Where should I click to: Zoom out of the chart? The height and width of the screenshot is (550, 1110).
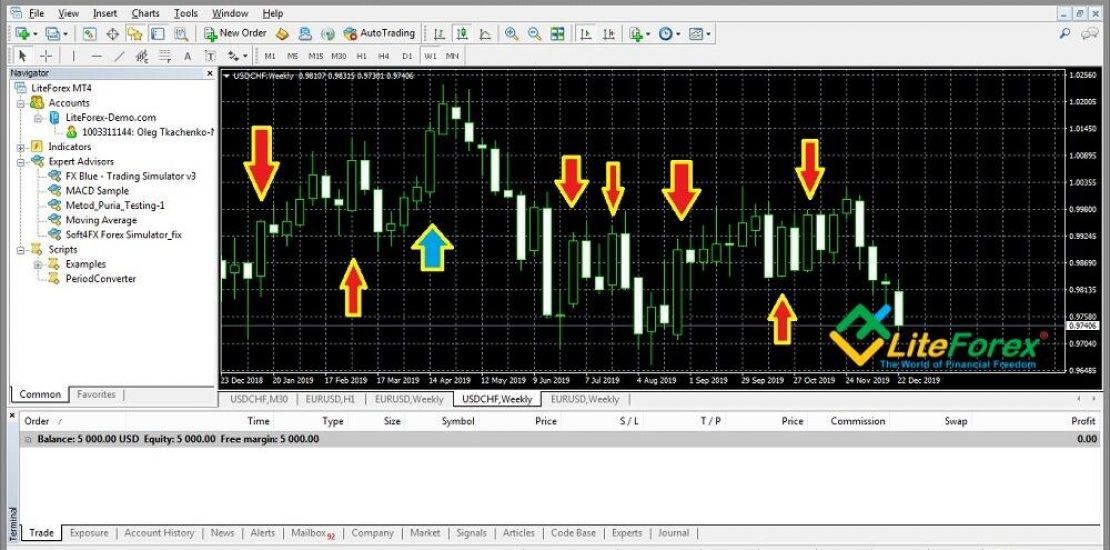tap(534, 34)
